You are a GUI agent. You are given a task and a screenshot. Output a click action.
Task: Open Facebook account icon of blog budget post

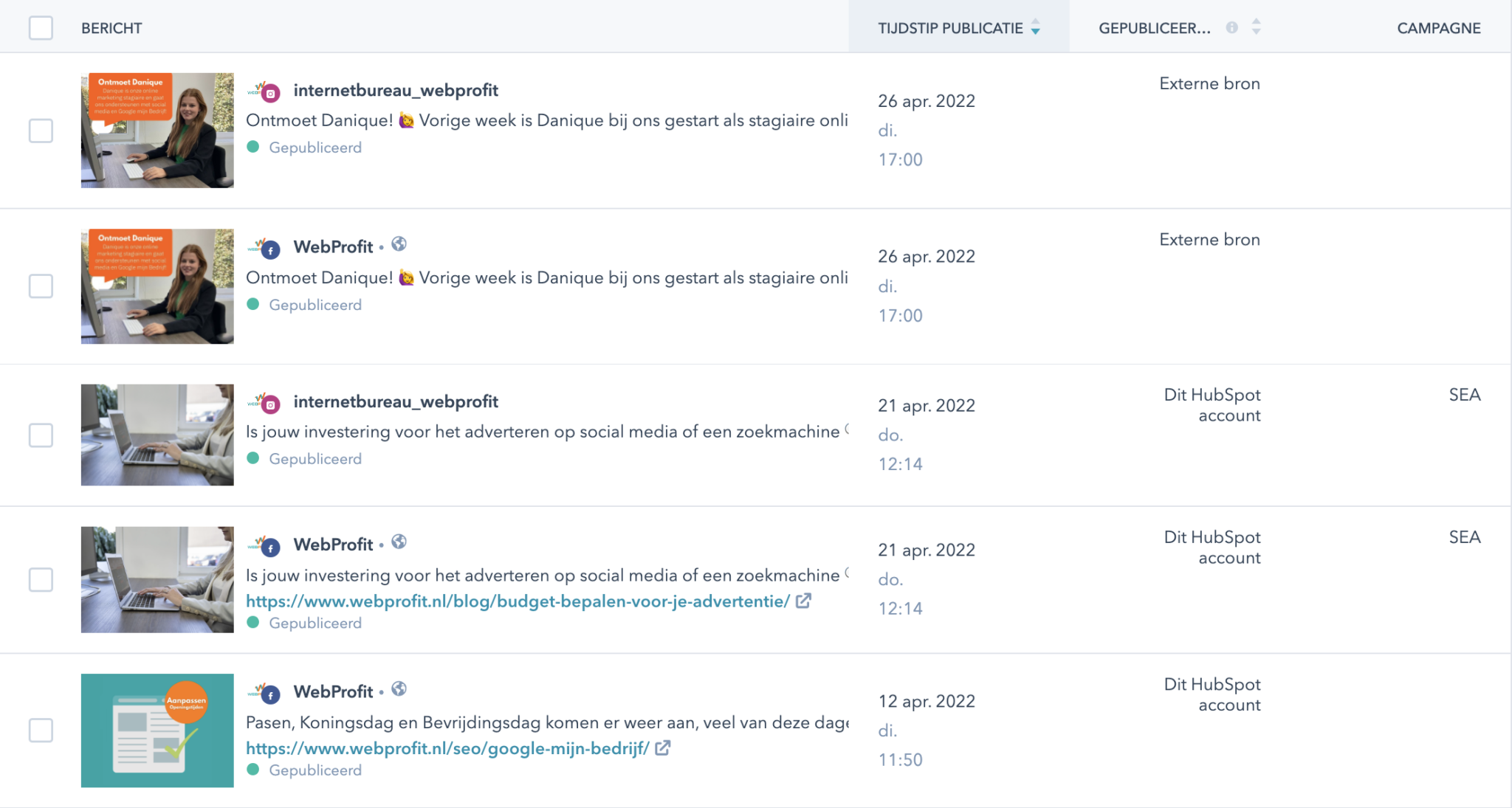[264, 545]
